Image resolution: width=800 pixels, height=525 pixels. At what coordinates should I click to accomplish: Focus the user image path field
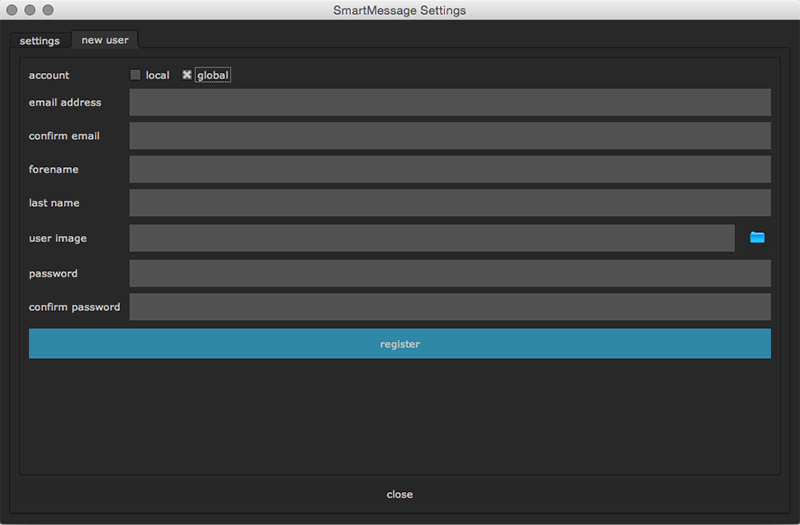pyautogui.click(x=432, y=238)
